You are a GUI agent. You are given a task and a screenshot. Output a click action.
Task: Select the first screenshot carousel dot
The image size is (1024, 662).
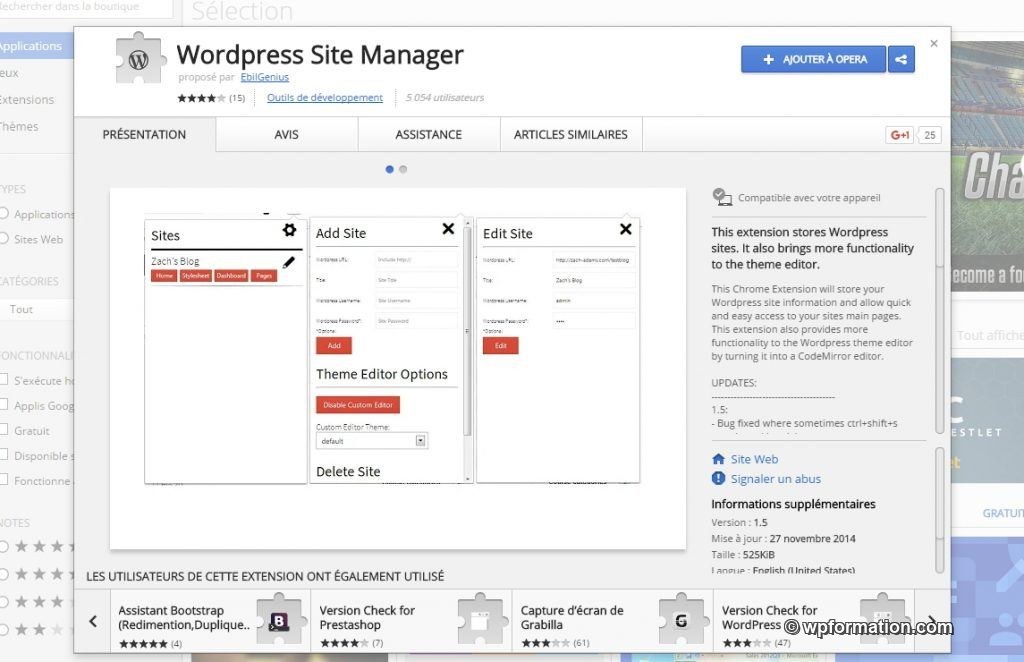click(x=389, y=169)
